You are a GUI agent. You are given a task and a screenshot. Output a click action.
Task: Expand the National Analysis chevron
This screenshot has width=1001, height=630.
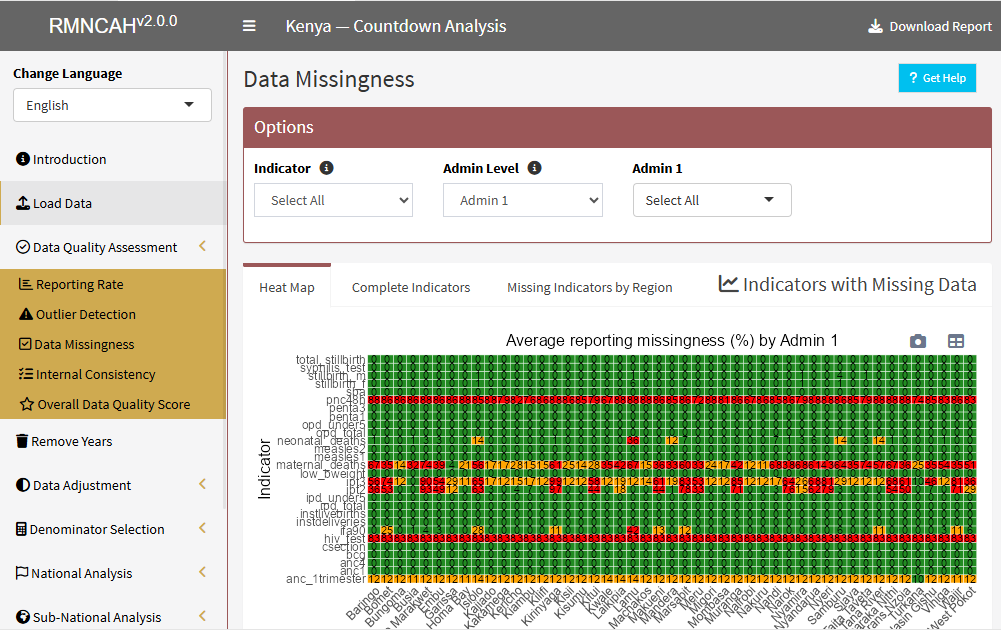pyautogui.click(x=203, y=573)
